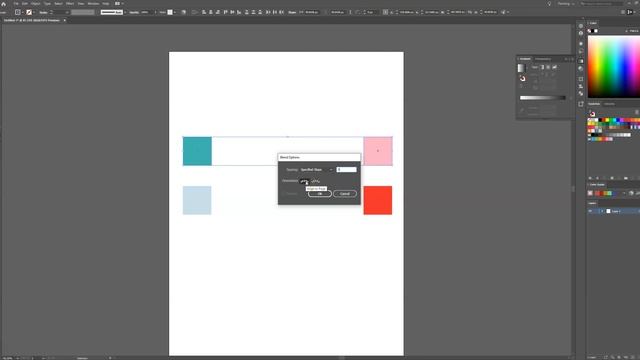Click the Horizontal Align Left icon
Image resolution: width=640 pixels, height=360 pixels.
point(204,12)
